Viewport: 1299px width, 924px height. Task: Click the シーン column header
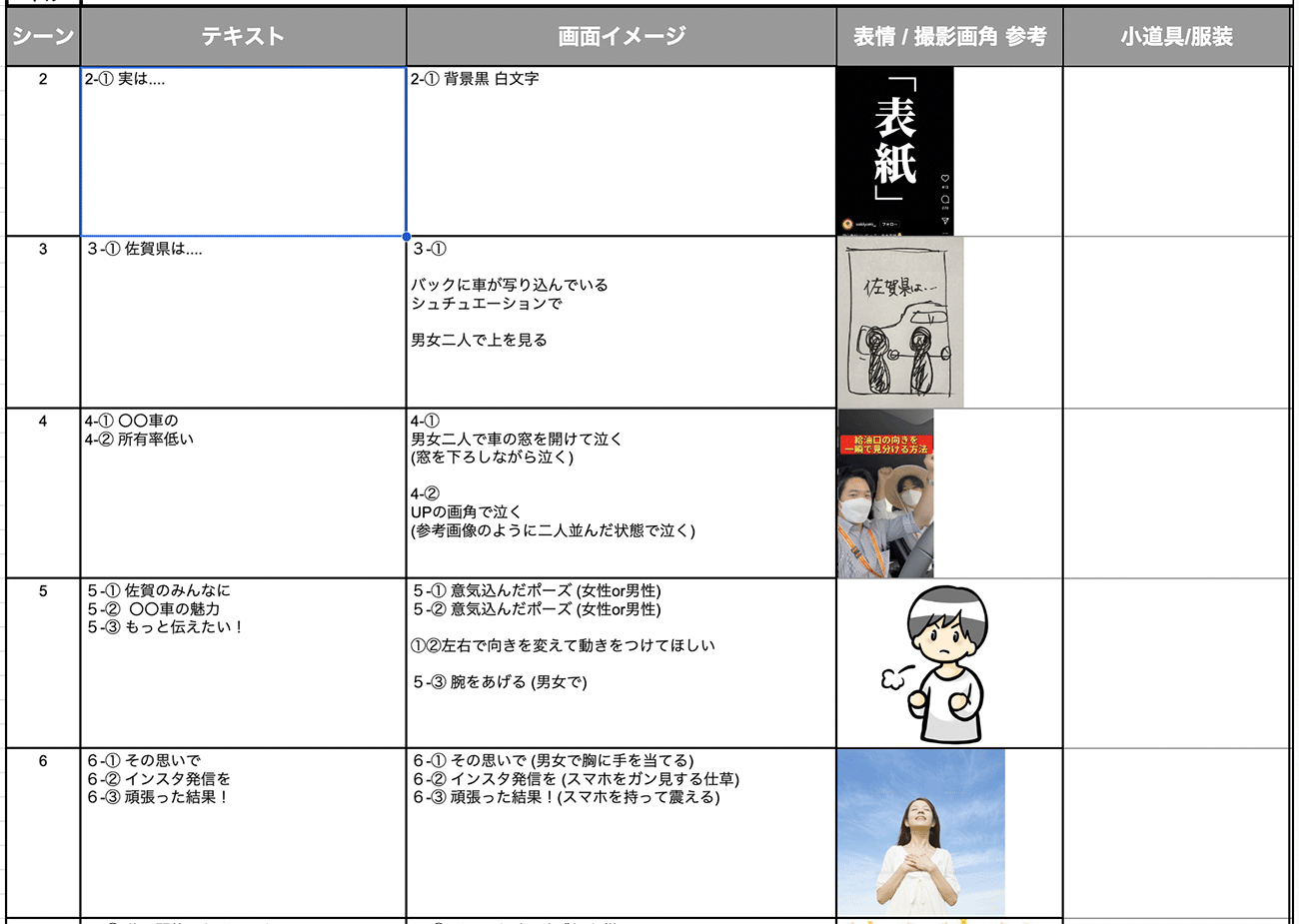[43, 37]
